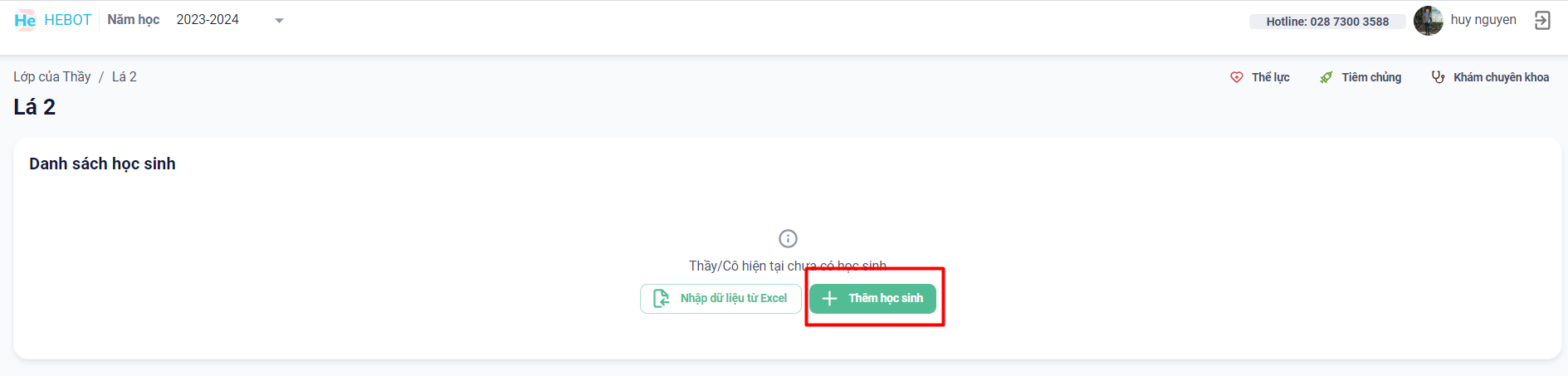The width and height of the screenshot is (1568, 376).
Task: Click the HEBOT logo icon
Action: click(x=25, y=20)
